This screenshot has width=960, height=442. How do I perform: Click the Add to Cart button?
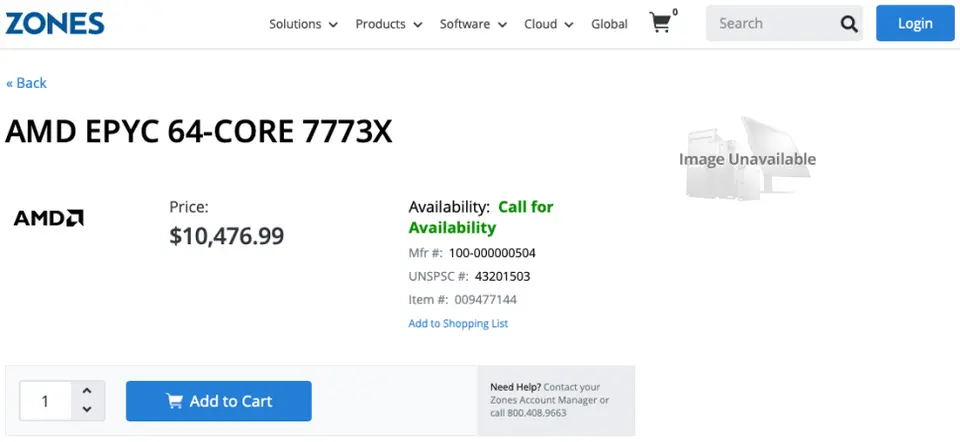(x=218, y=401)
